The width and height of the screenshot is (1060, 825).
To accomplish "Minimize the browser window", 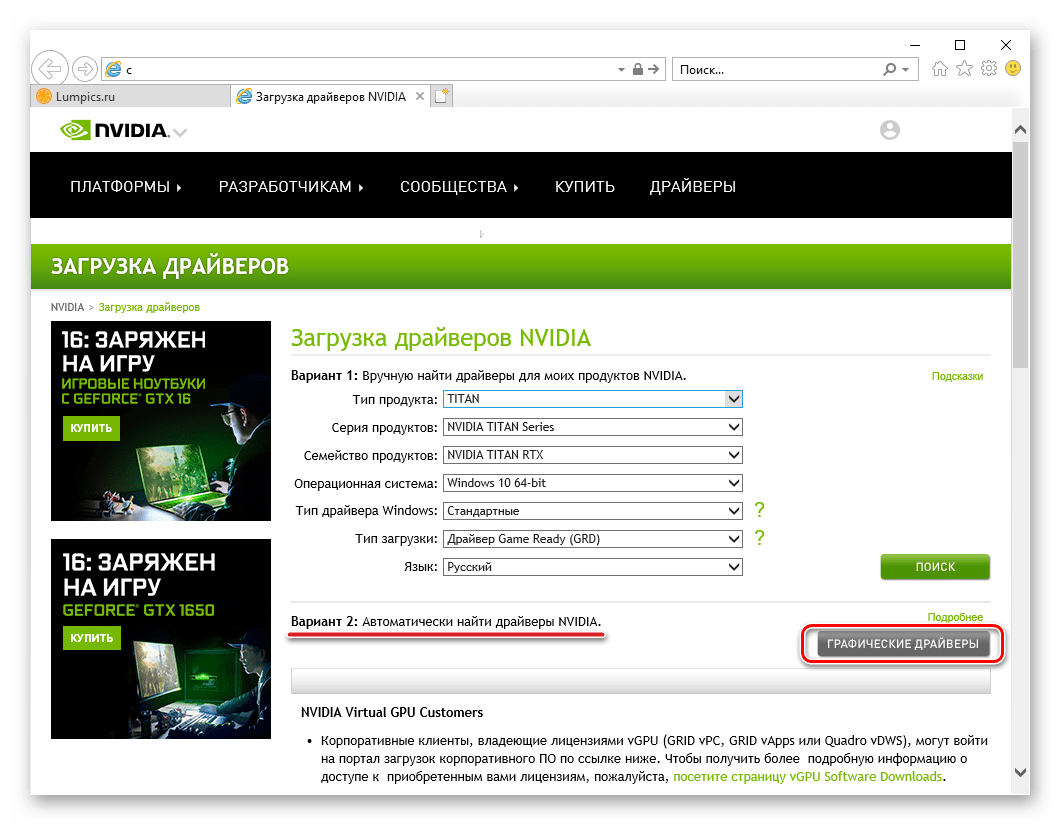I will coord(915,45).
